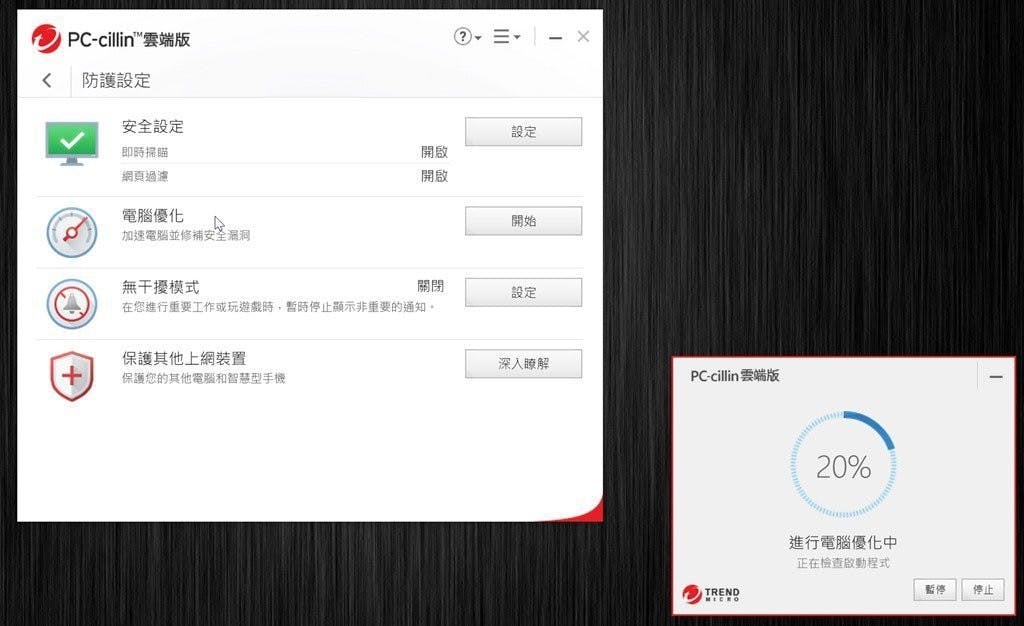Open 設定 button for 安全設定

click(523, 132)
